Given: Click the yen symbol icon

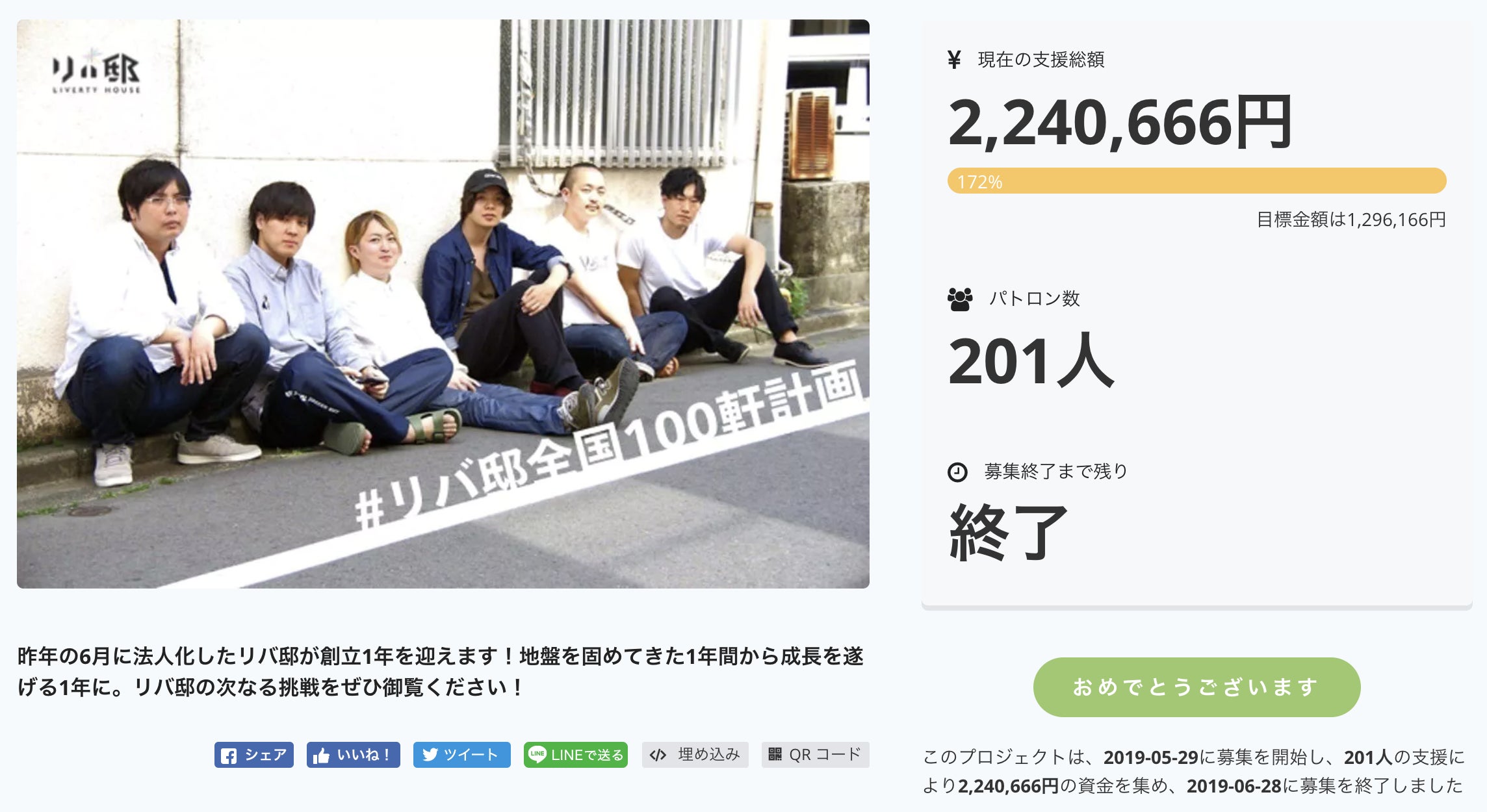Looking at the screenshot, I should tap(954, 60).
